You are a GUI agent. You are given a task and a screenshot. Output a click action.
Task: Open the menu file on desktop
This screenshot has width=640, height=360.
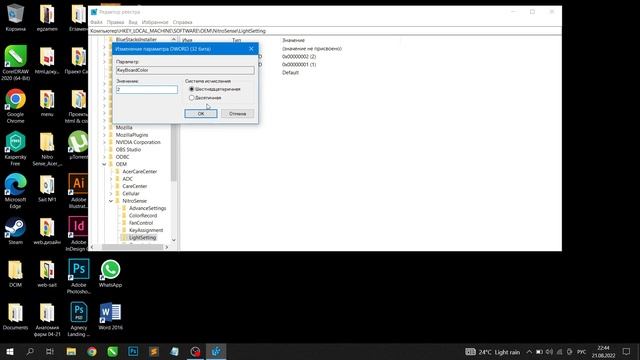47,102
